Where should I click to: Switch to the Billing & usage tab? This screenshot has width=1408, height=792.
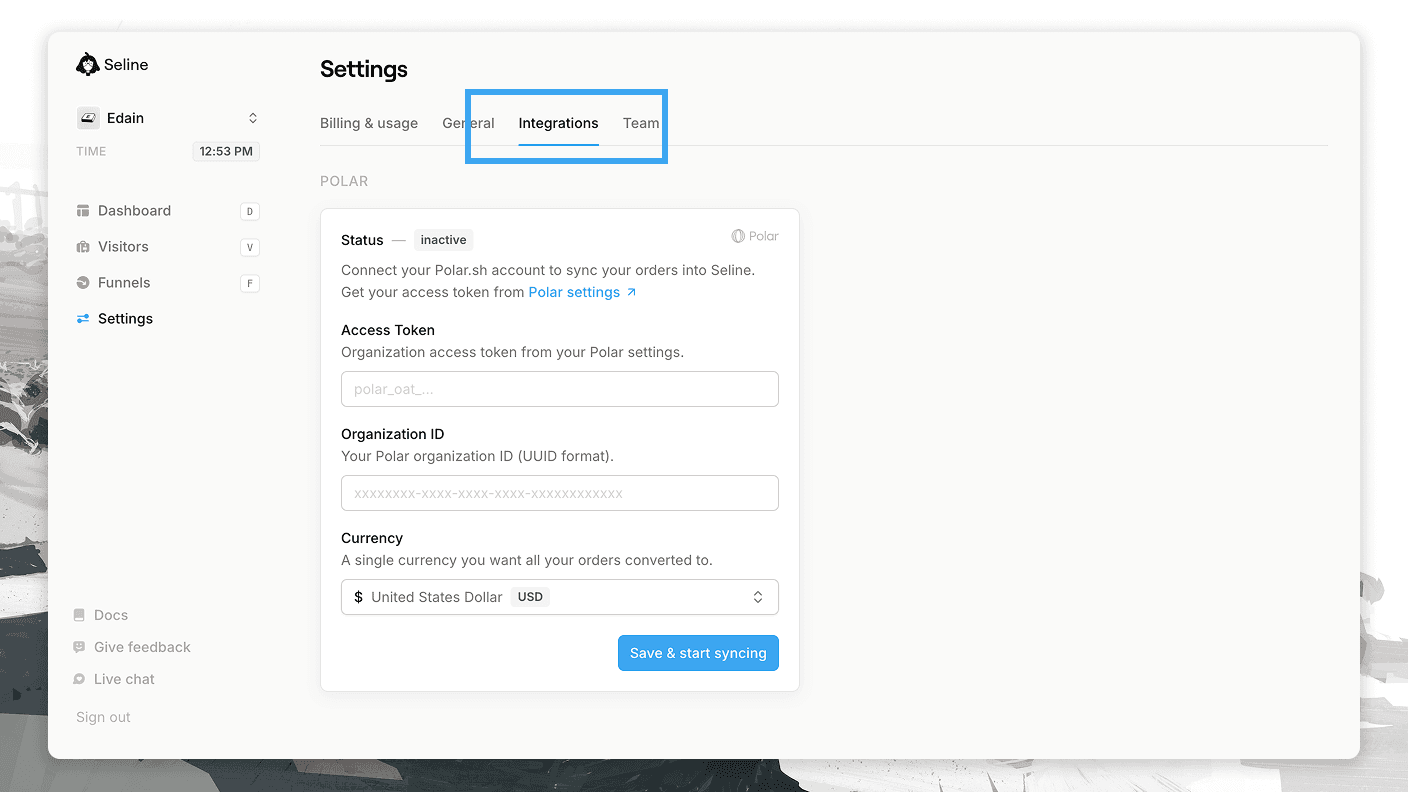369,123
